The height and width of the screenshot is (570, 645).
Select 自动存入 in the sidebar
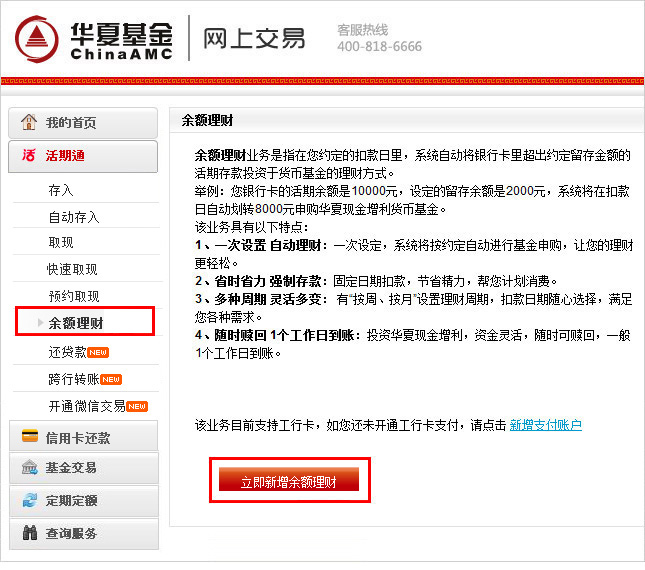click(x=74, y=217)
